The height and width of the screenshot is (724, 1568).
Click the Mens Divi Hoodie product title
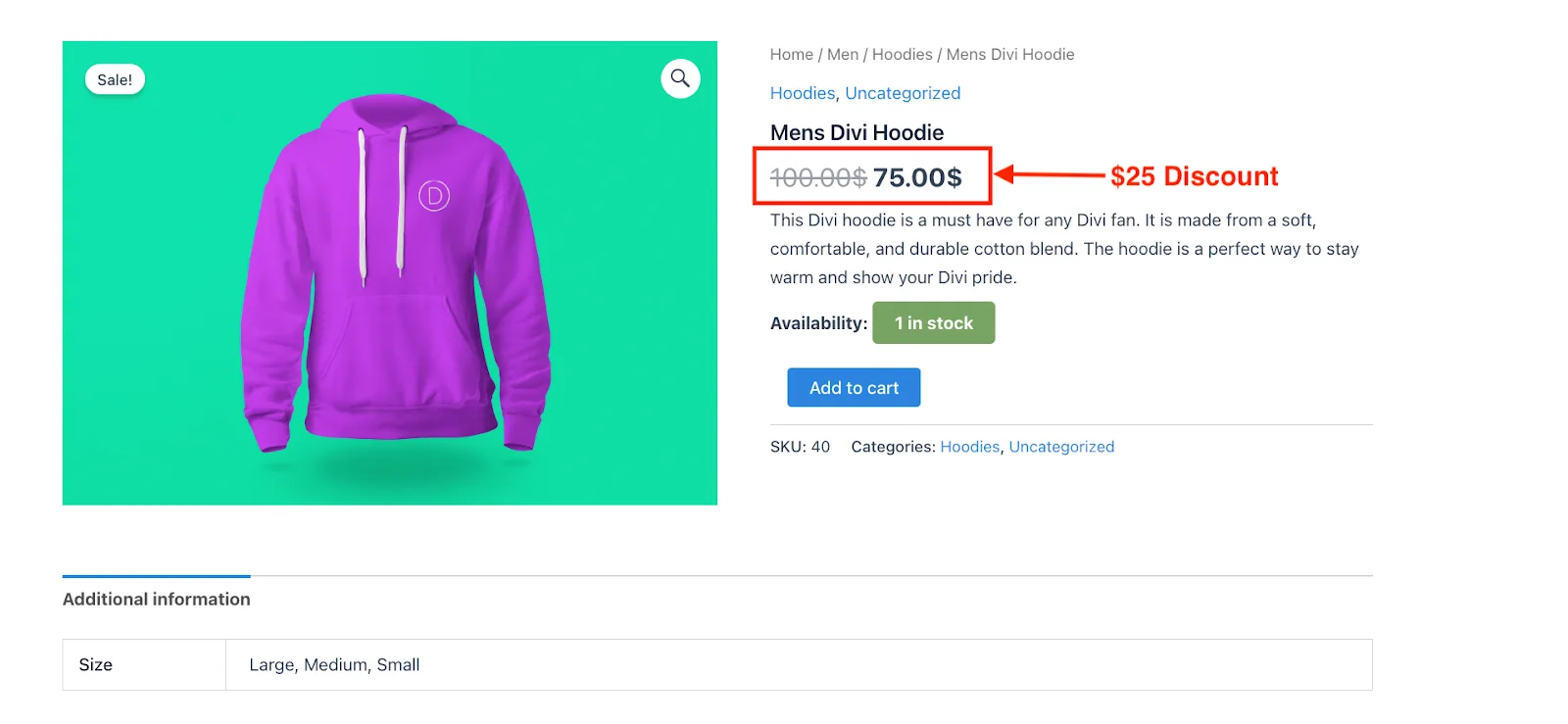[857, 132]
